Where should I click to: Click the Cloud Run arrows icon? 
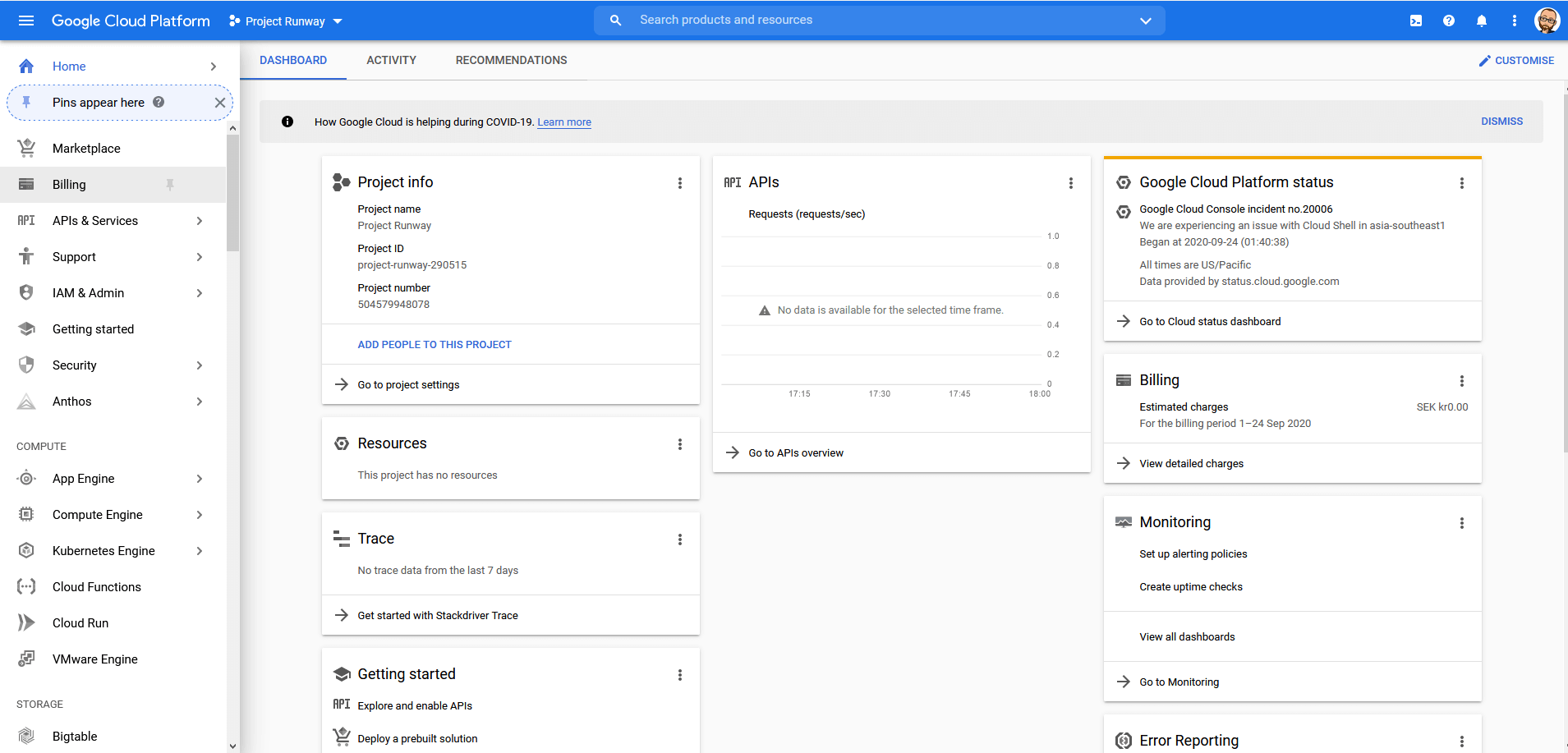(26, 623)
